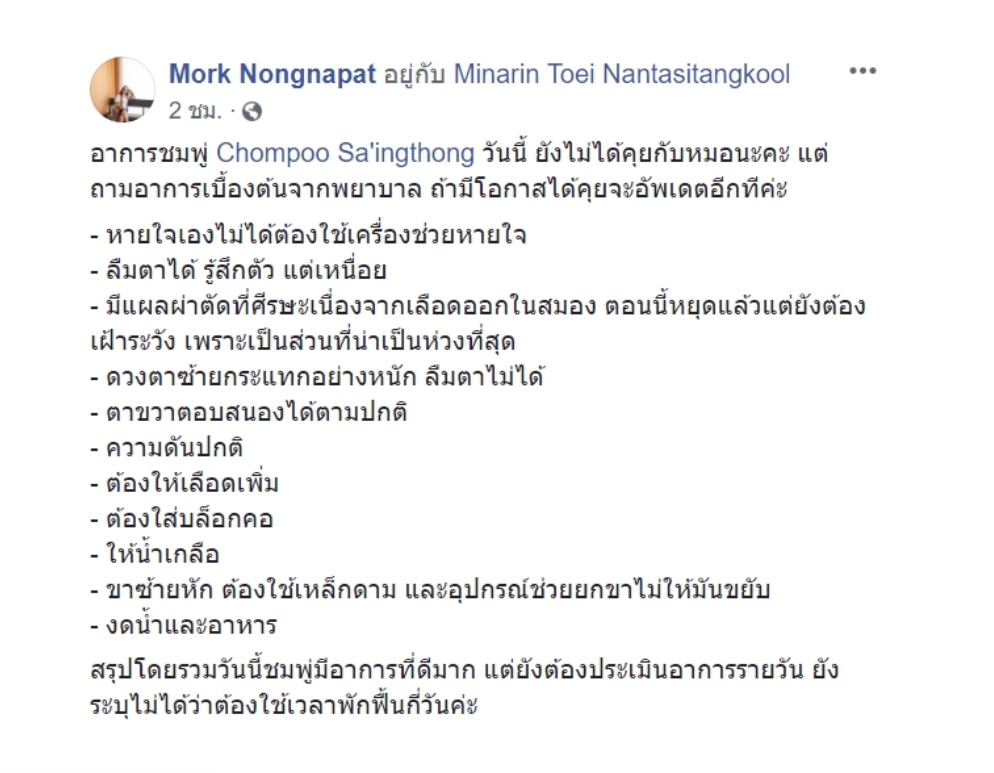Open the Mork Nongnapat profile link
This screenshot has height=773, width=994.
[x=273, y=74]
